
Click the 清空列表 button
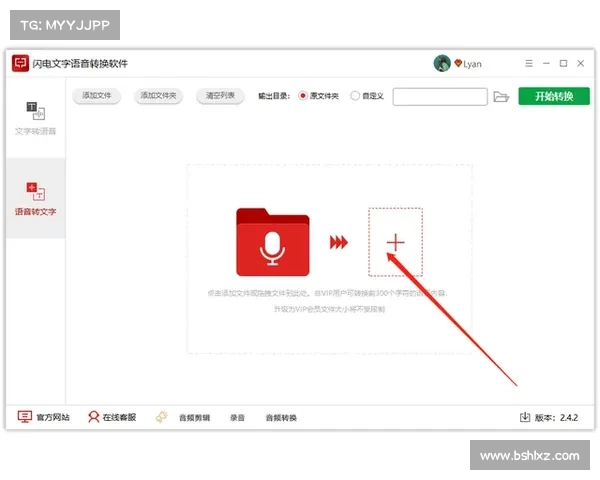[x=220, y=96]
